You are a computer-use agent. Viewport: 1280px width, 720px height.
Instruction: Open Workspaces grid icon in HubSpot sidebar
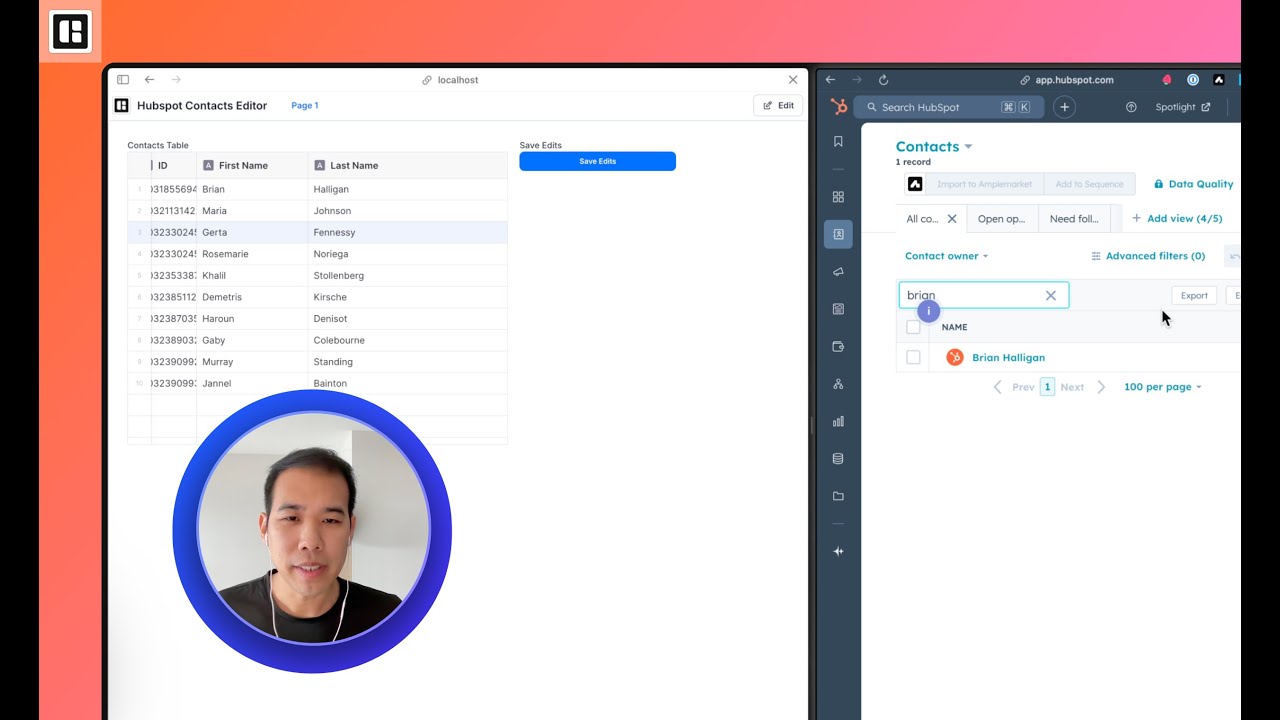click(838, 197)
